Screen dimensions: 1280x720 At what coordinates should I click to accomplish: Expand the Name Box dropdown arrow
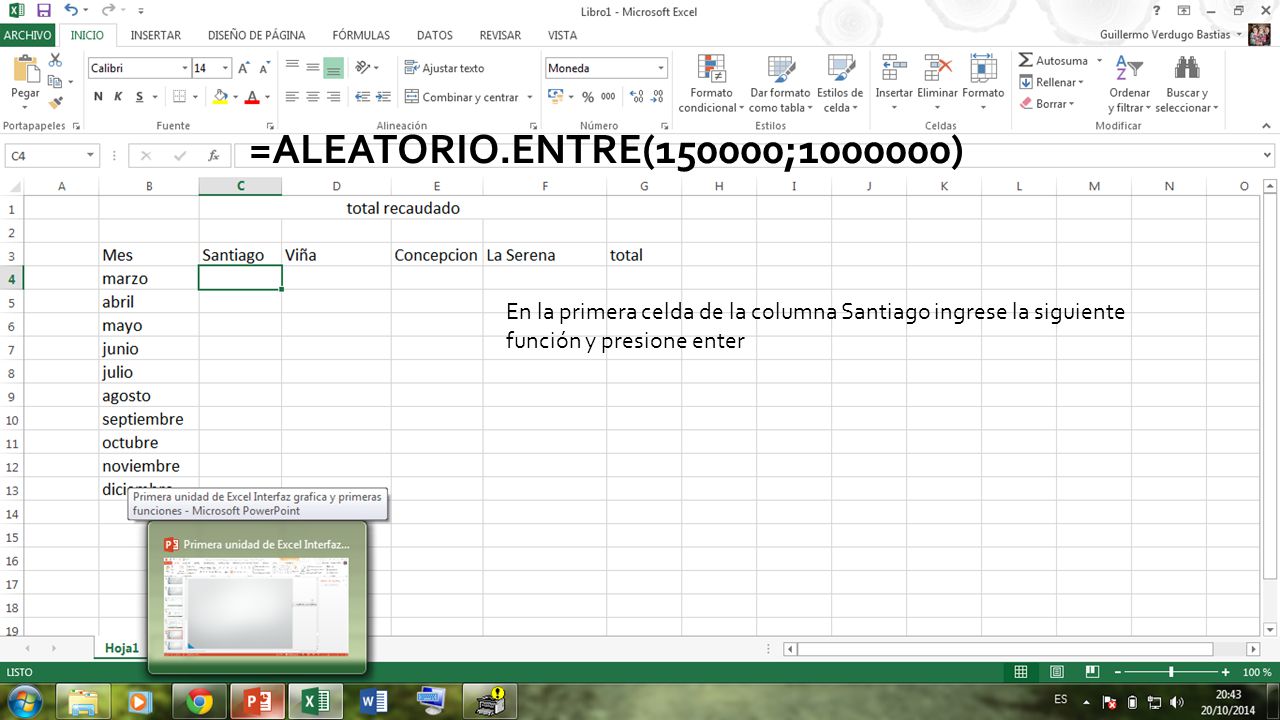pyautogui.click(x=90, y=156)
